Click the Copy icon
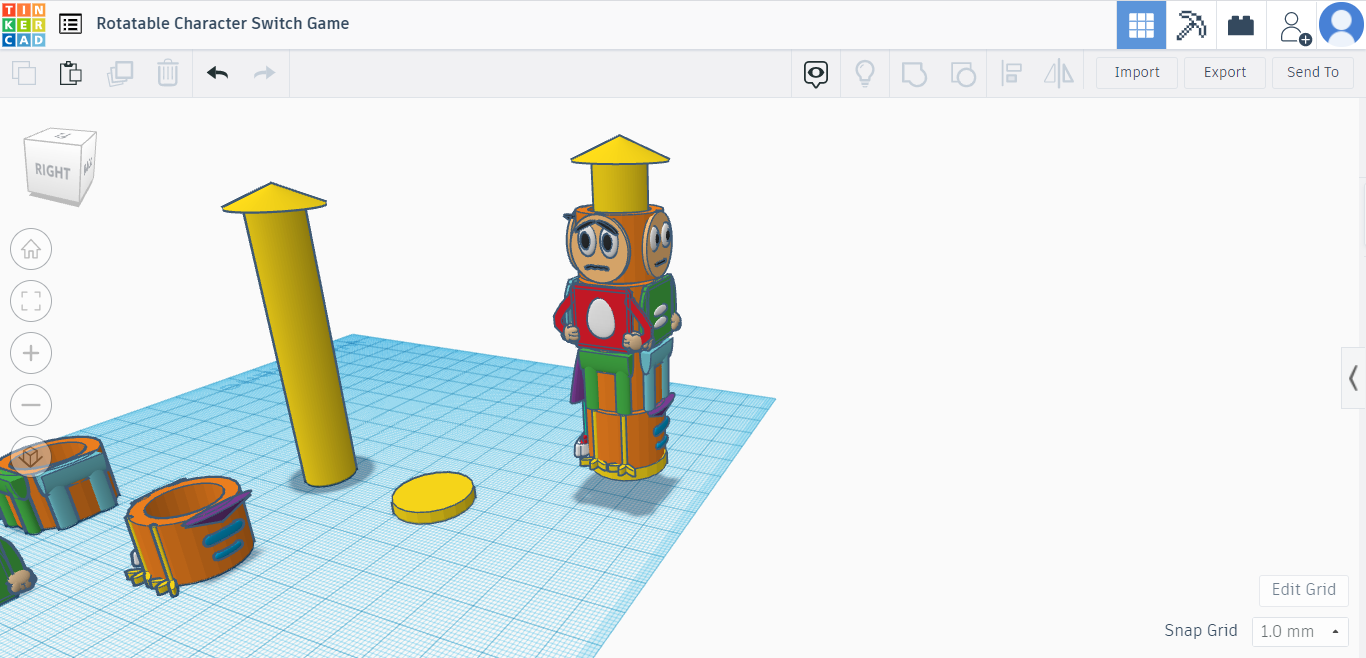 [24, 73]
